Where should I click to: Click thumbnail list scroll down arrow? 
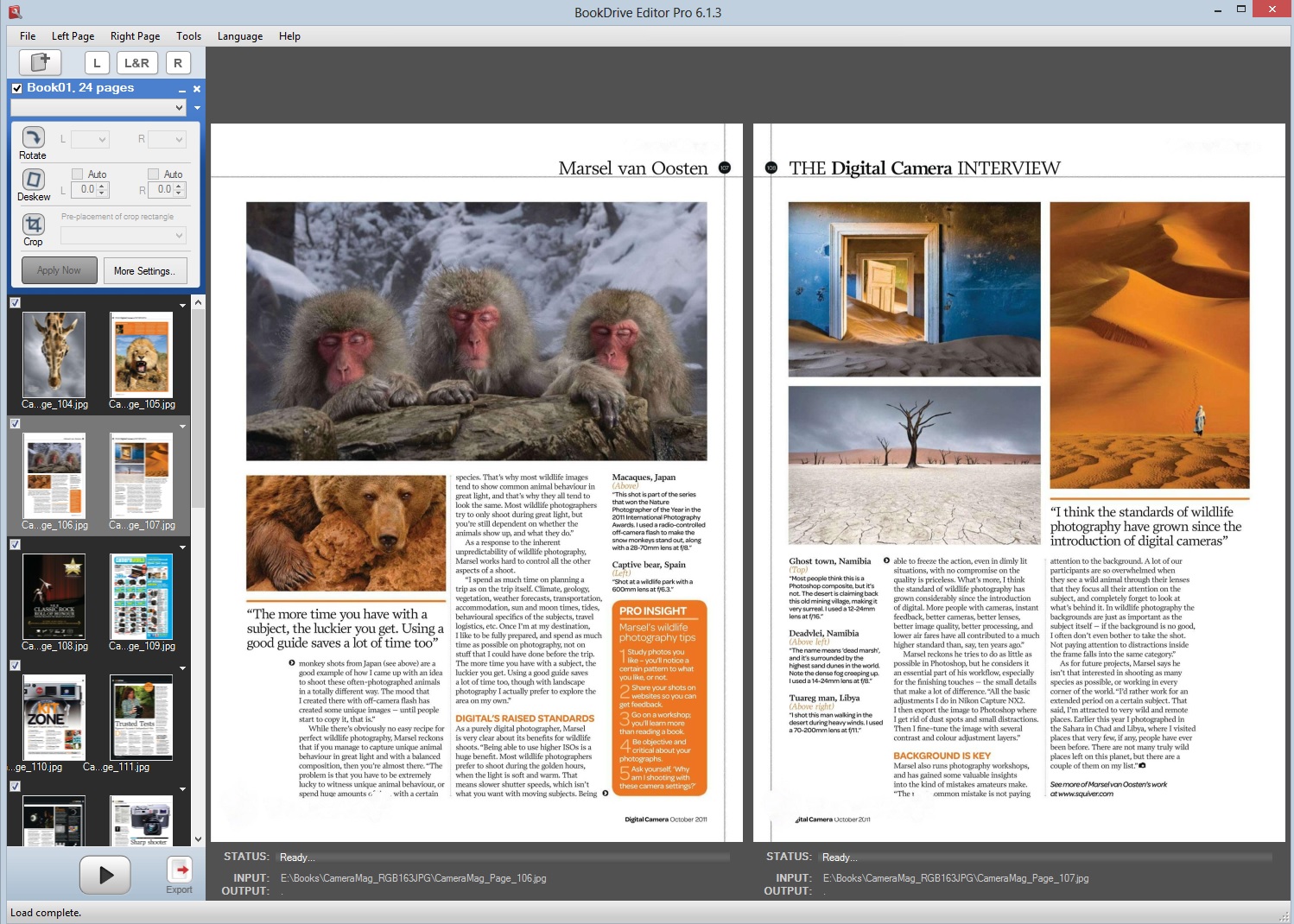198,839
